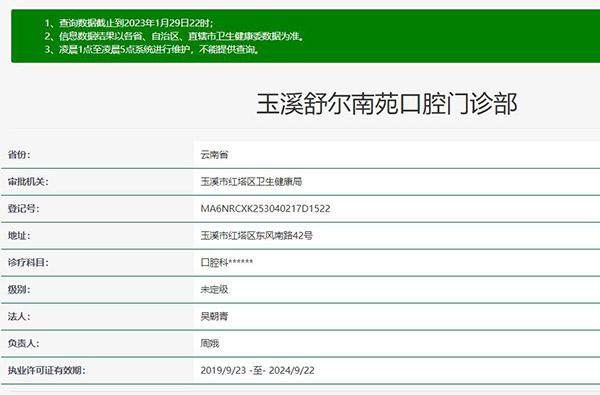
Task: Click the 地址: label
Action: click(x=19, y=235)
